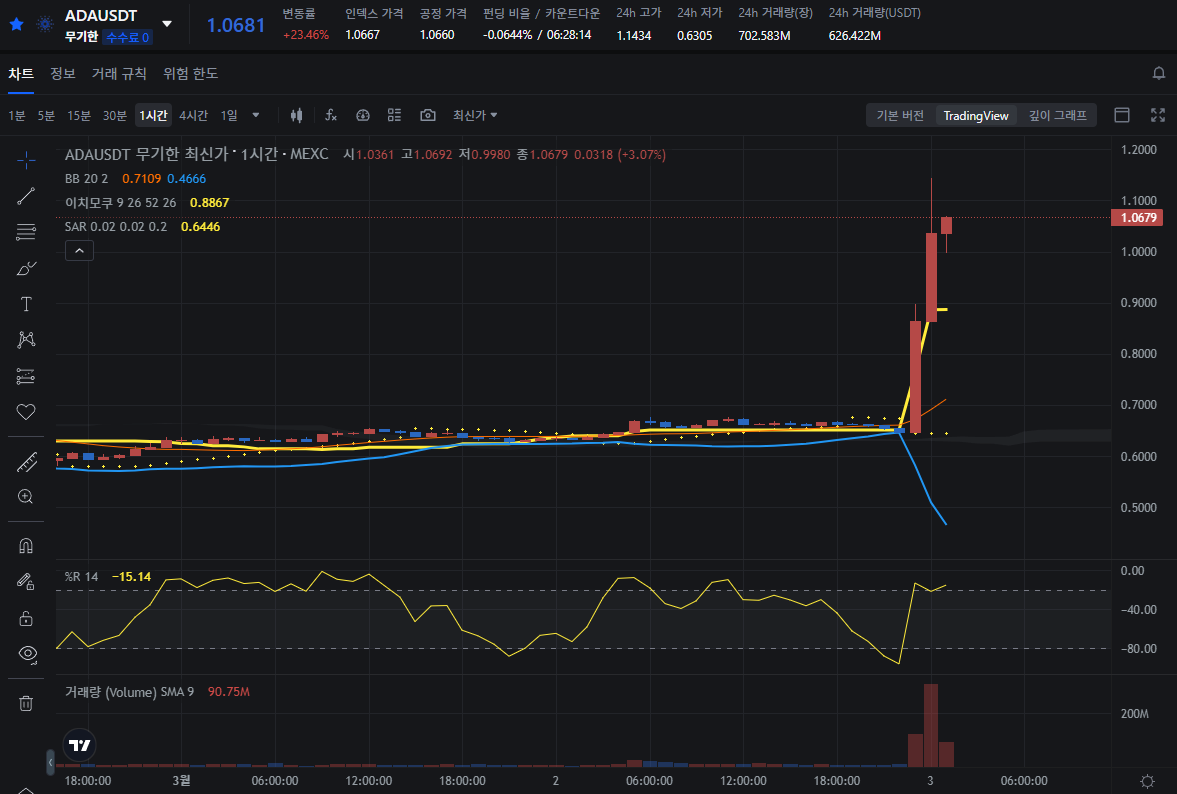Take chart snapshot with camera icon
Image resolution: width=1177 pixels, height=794 pixels.
tap(428, 115)
